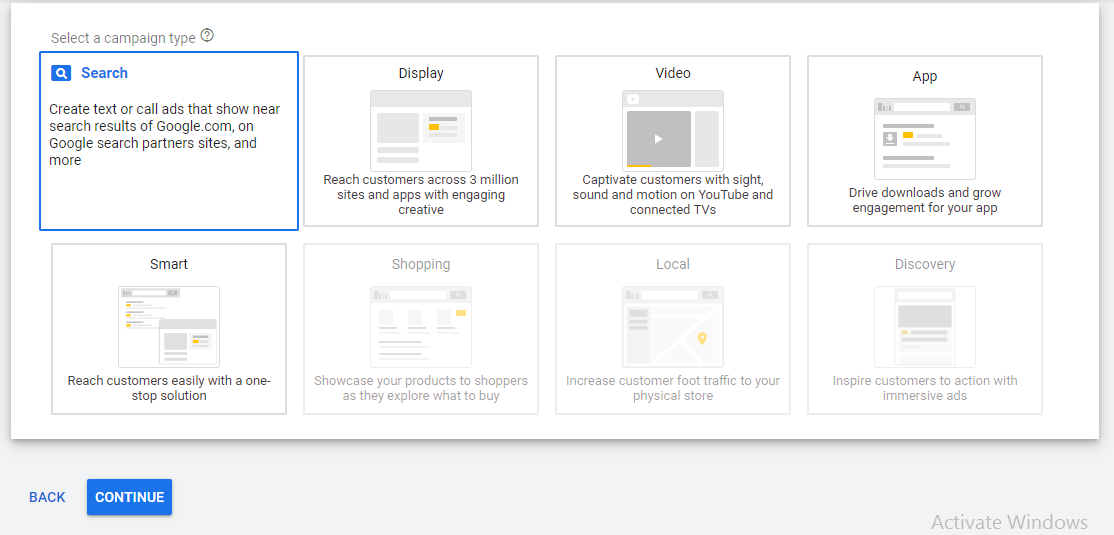Click 'Drive downloads and grow engagement' text
Screen dimensions: 1114x535
(x=925, y=200)
